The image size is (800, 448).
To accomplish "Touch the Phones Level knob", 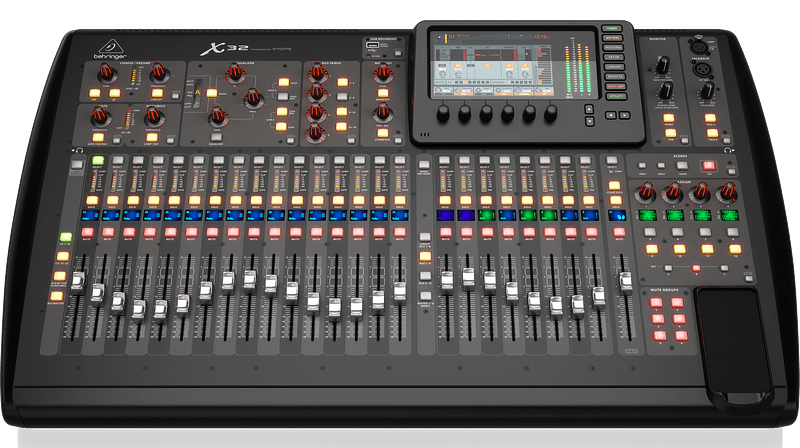I will click(666, 91).
